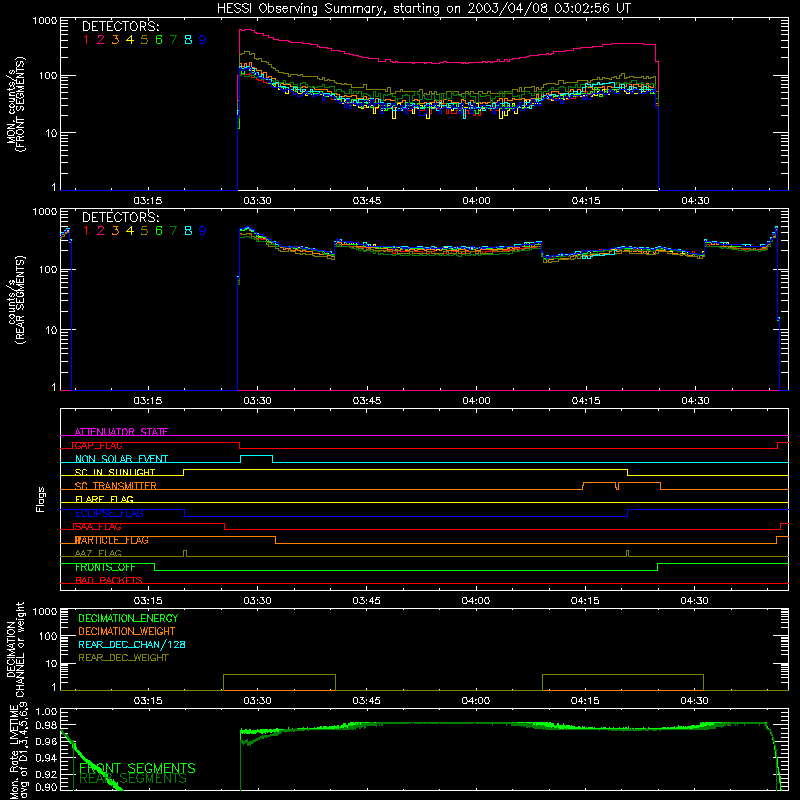800x800 pixels.
Task: Click 0.90 y-axis value of livetime plot
Action: [46, 787]
